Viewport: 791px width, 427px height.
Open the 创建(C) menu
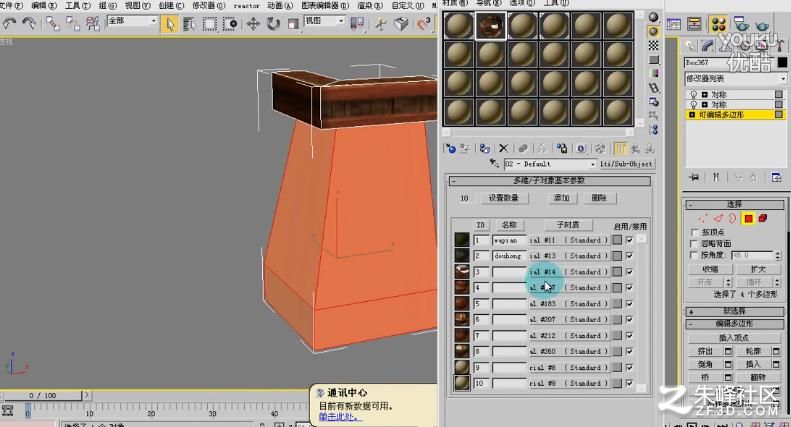(171, 6)
